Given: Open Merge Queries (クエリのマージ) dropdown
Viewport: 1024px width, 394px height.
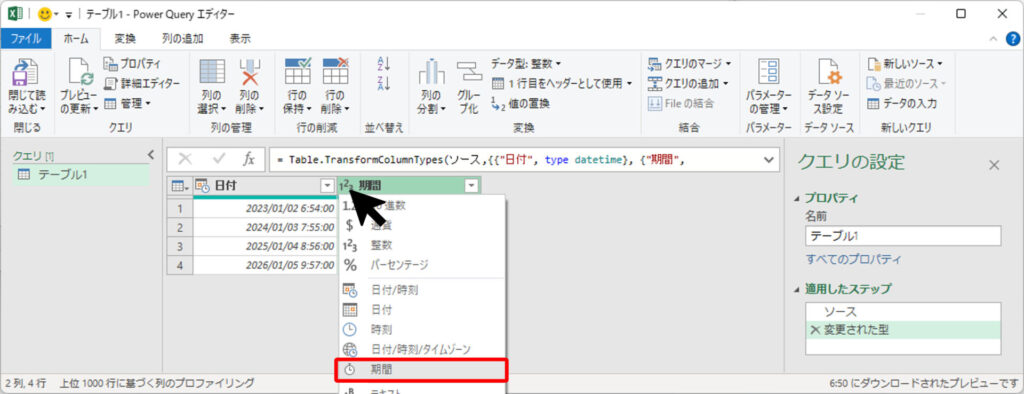Looking at the screenshot, I should pos(690,64).
